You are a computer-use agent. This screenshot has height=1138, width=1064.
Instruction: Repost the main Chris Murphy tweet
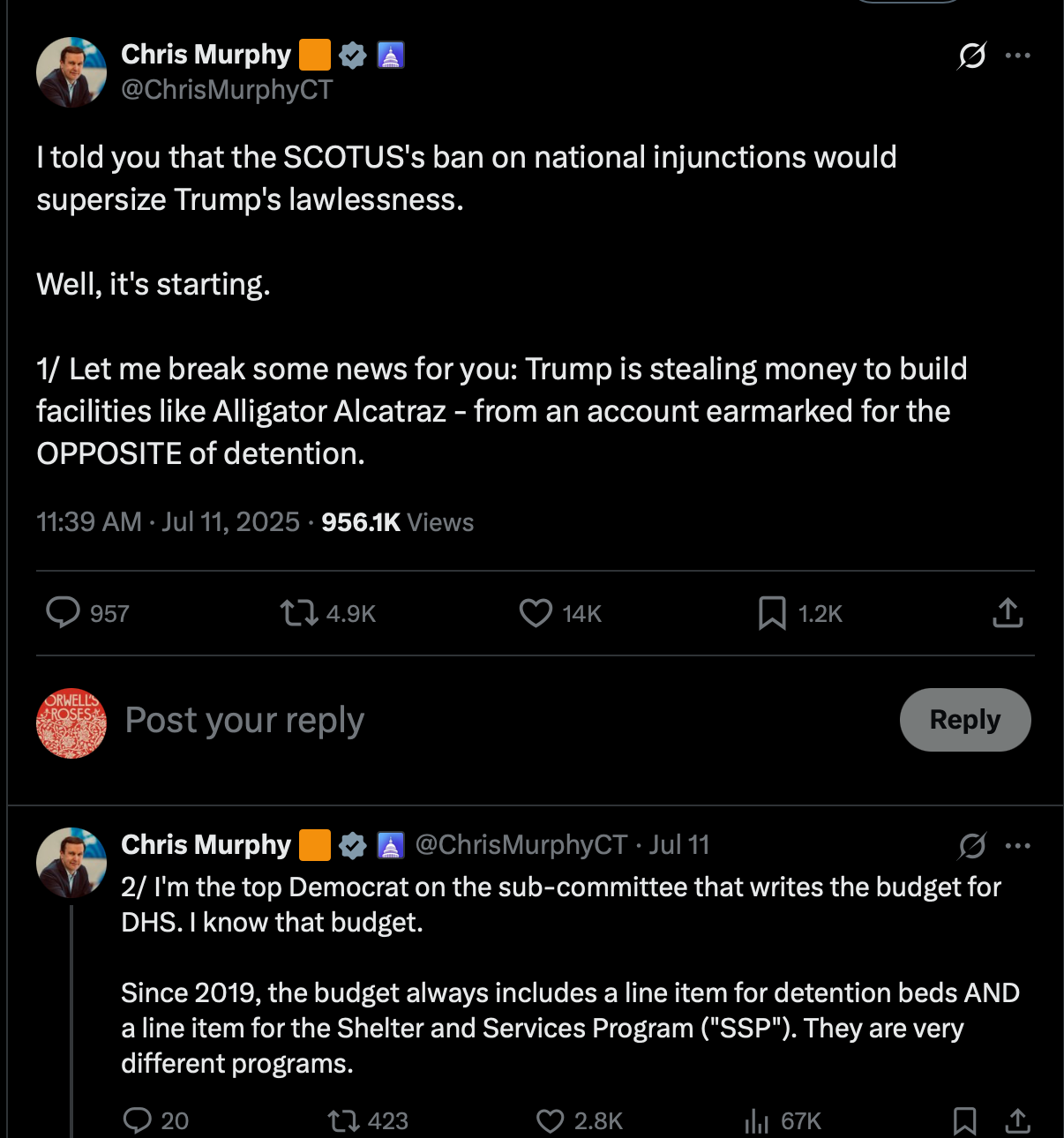point(299,612)
